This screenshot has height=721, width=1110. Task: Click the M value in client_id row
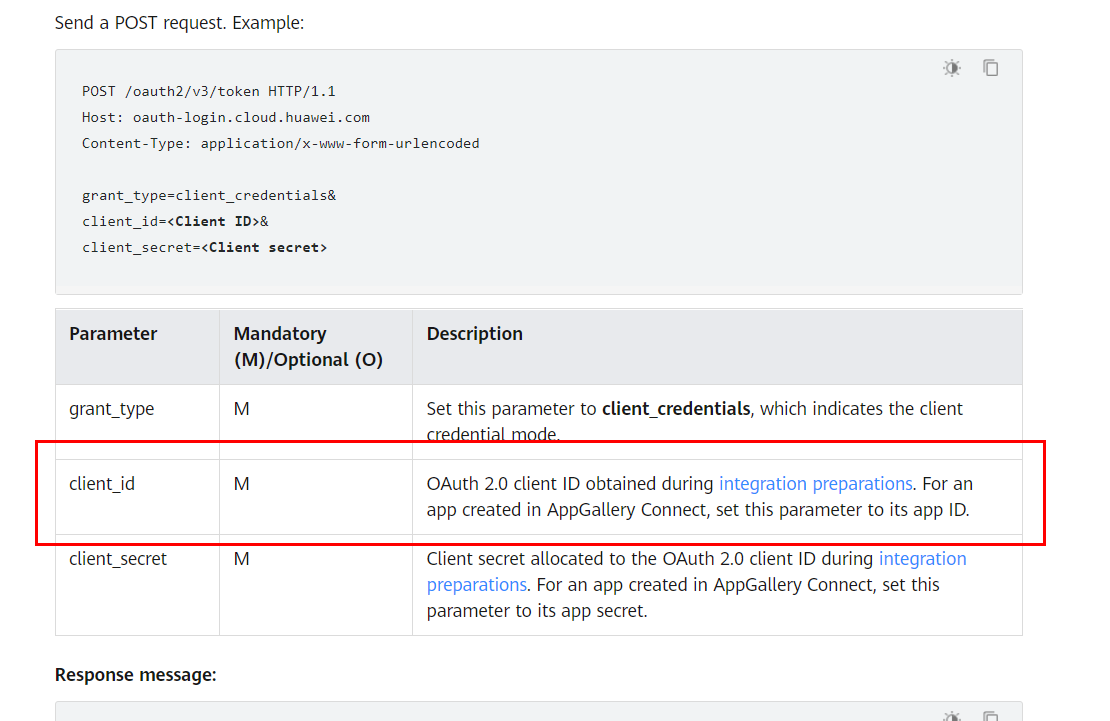pyautogui.click(x=241, y=484)
